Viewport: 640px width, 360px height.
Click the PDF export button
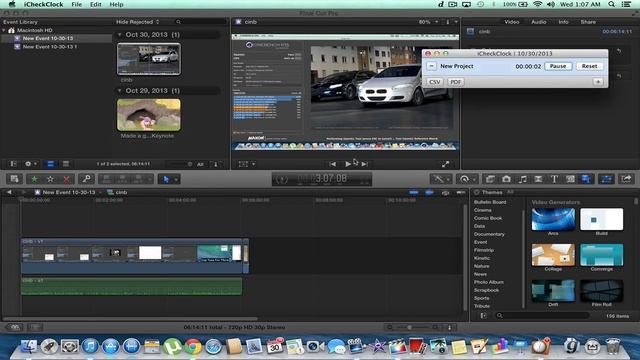(x=456, y=82)
